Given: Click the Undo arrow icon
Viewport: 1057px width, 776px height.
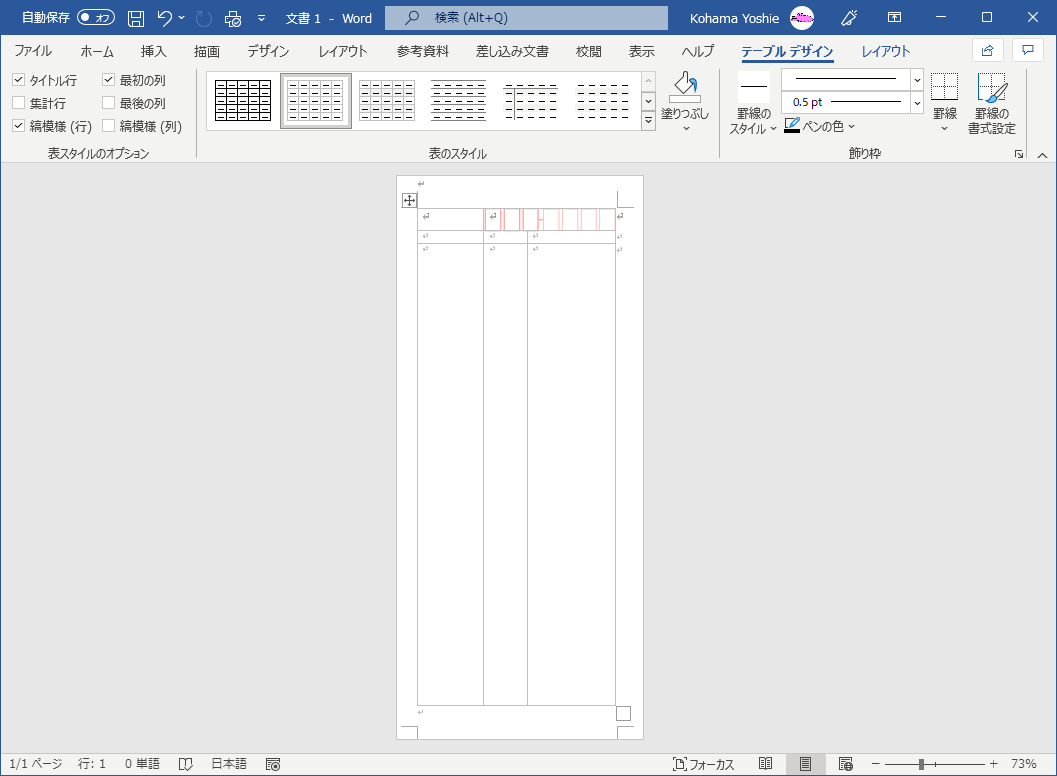Looking at the screenshot, I should click(x=165, y=18).
